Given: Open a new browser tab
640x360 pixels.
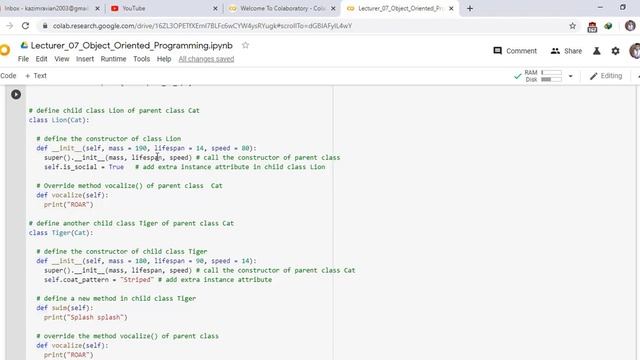Looking at the screenshot, I should [x=470, y=8].
